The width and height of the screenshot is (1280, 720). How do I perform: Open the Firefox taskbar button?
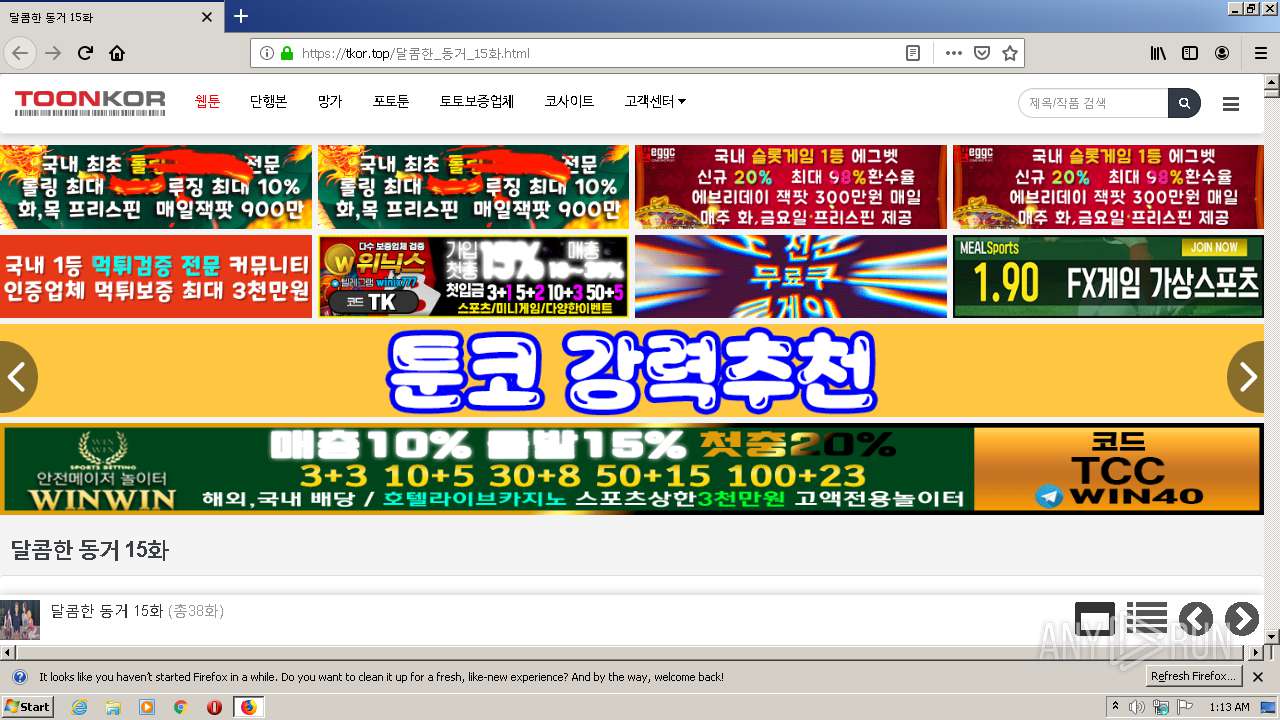(x=248, y=707)
